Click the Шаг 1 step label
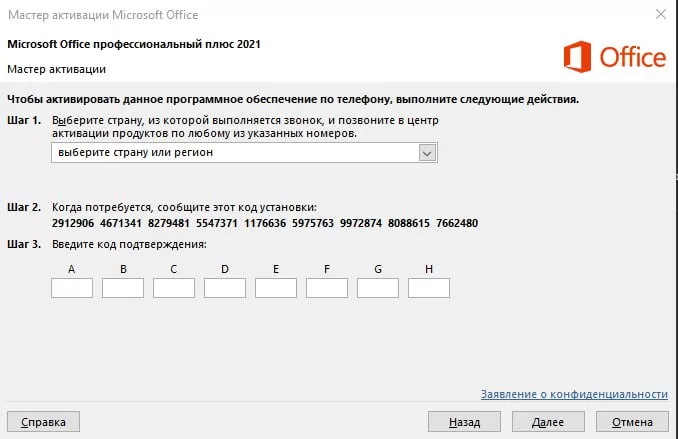 [x=24, y=120]
